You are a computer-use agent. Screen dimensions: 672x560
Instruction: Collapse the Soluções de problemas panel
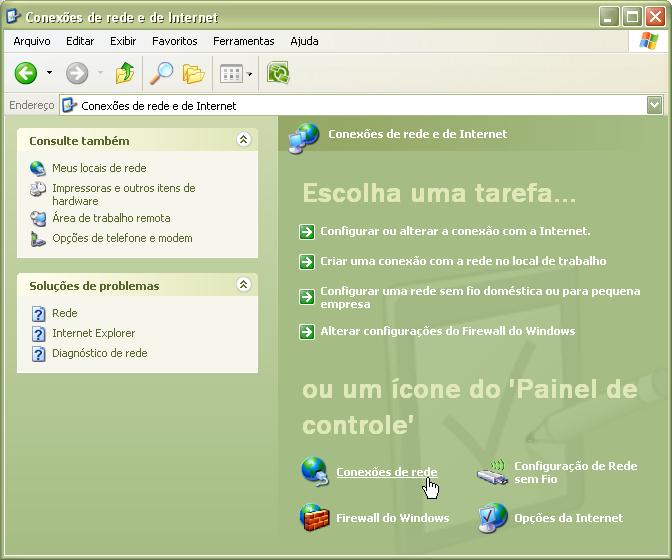click(243, 284)
